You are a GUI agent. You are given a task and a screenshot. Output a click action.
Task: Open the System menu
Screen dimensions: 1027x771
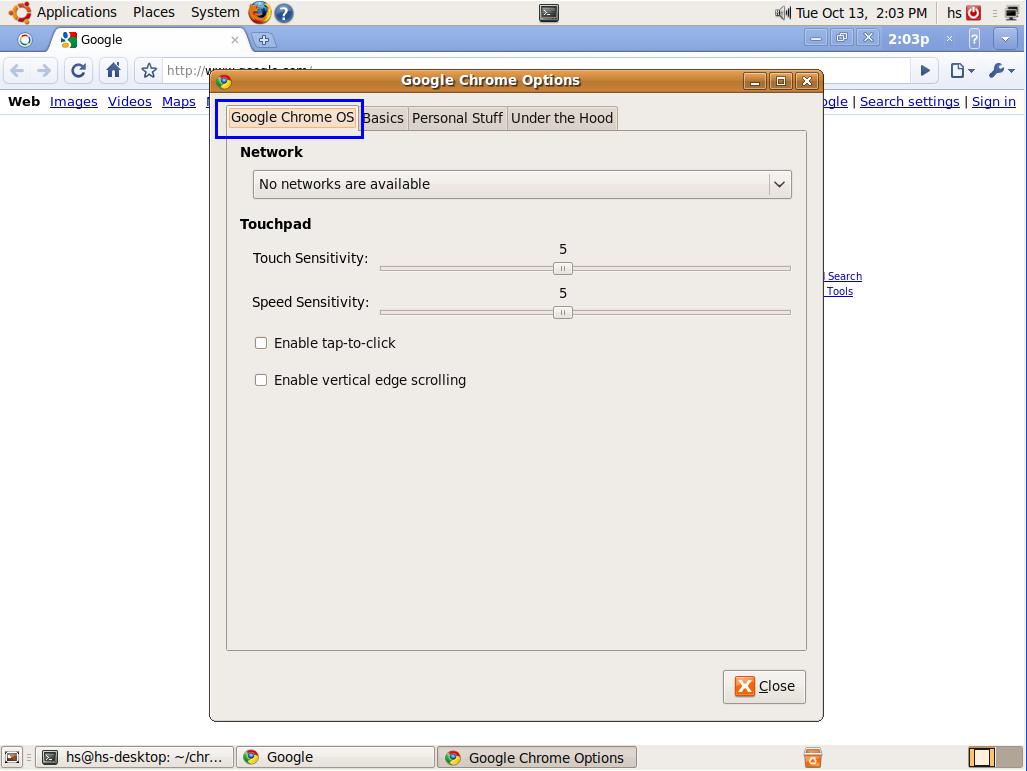(x=215, y=12)
